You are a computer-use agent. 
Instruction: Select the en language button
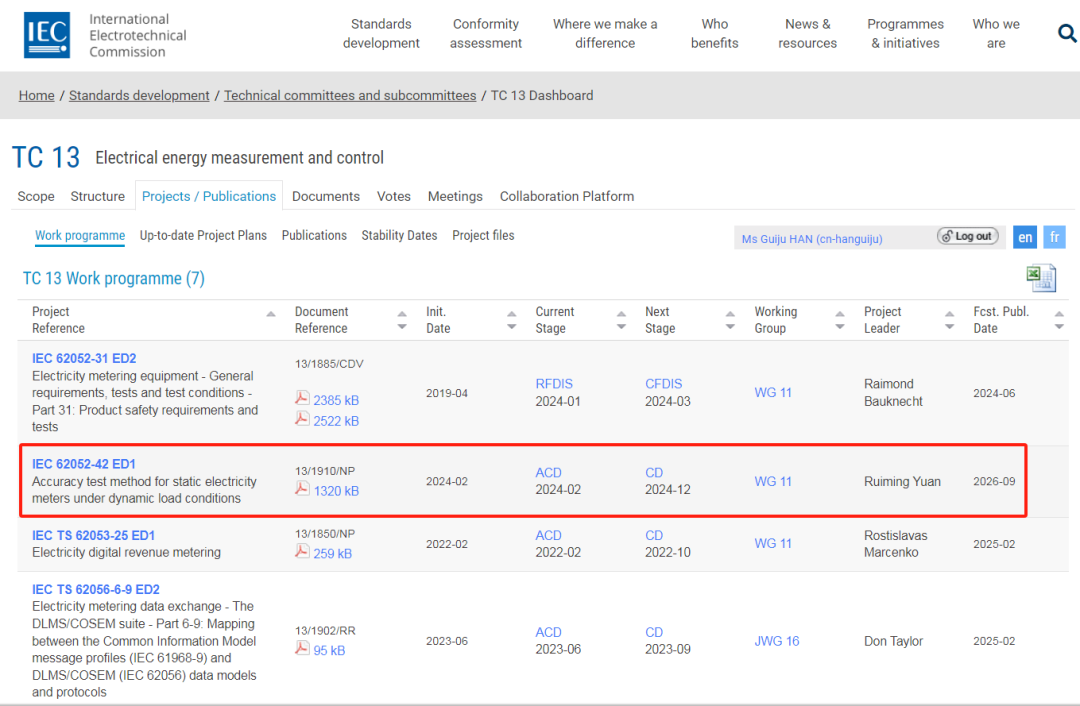coord(1025,237)
